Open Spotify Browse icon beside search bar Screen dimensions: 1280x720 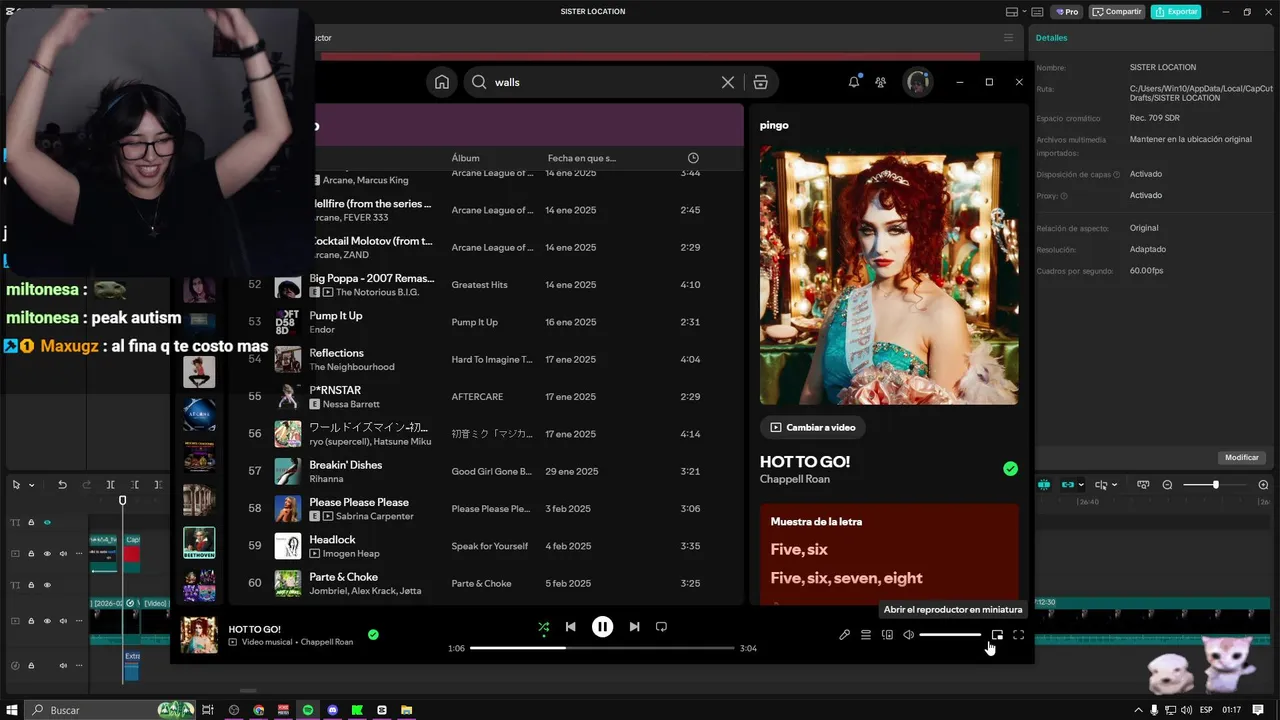760,82
